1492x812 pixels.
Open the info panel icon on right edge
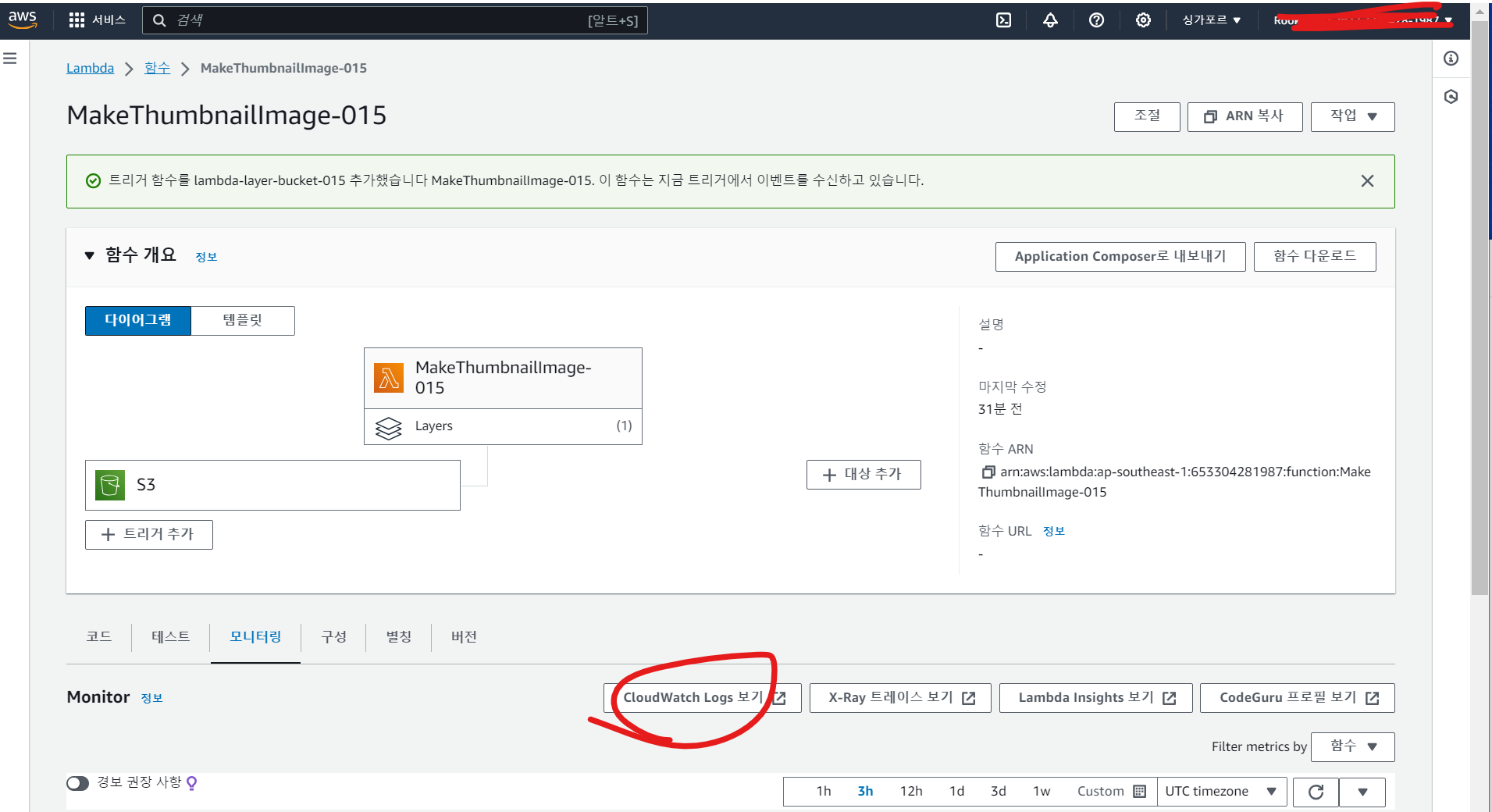click(x=1451, y=59)
